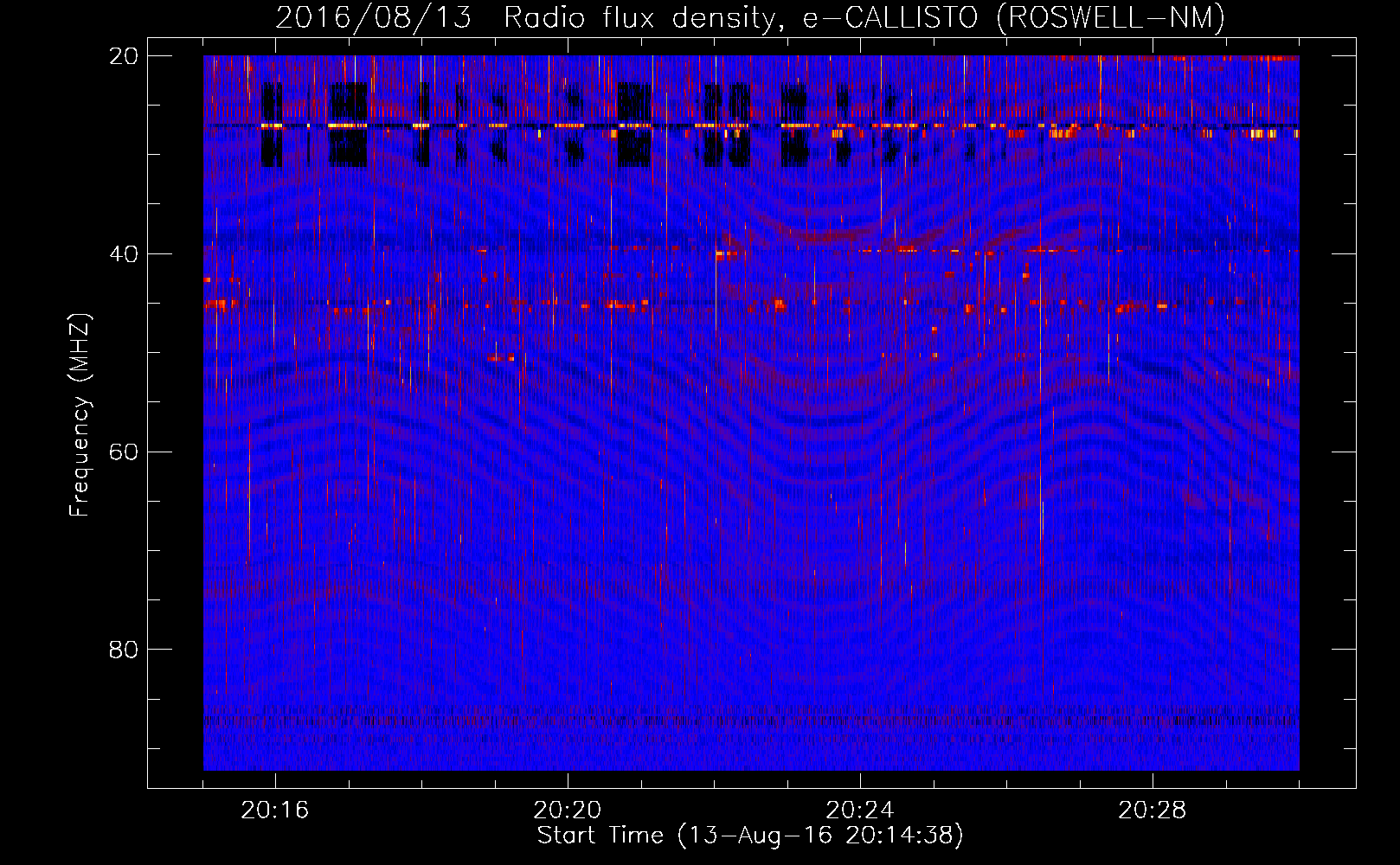Click the 80 MHz frequency tick label
This screenshot has width=1400, height=865.
click(124, 650)
